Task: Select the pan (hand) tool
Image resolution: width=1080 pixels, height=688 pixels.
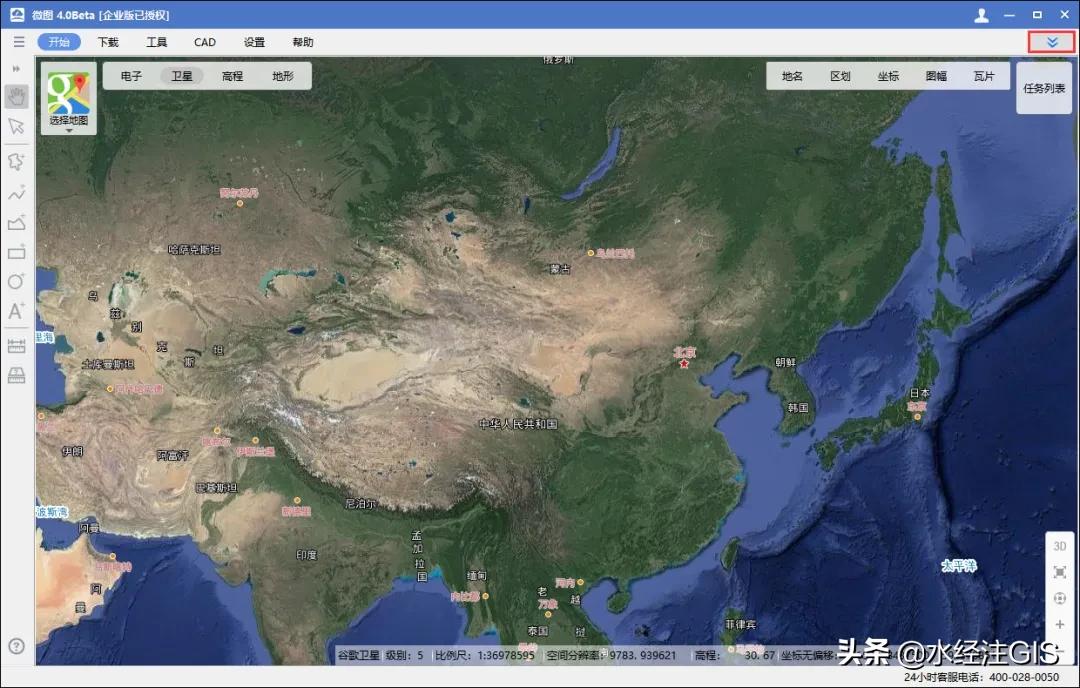Action: click(15, 97)
